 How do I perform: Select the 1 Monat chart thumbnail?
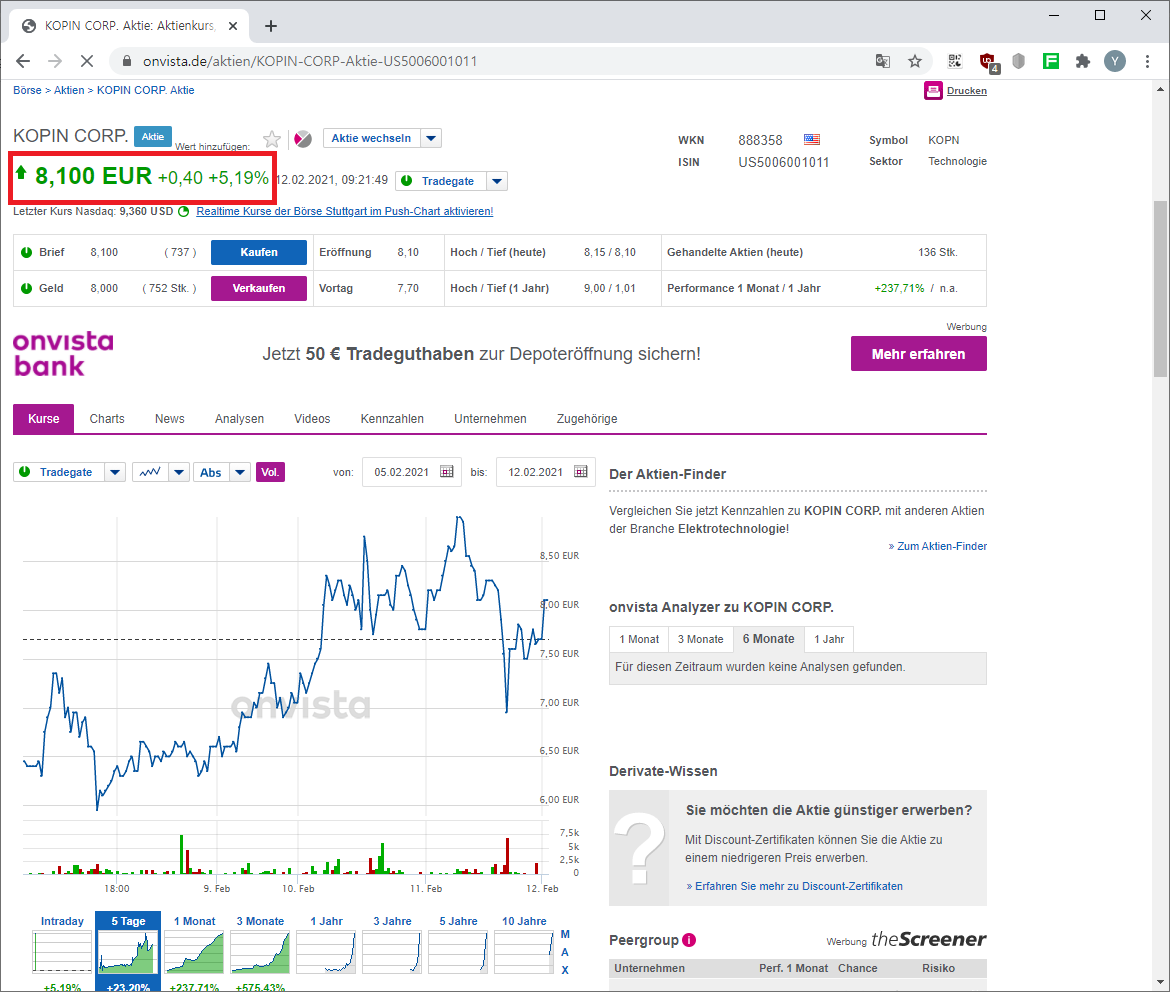(x=194, y=951)
